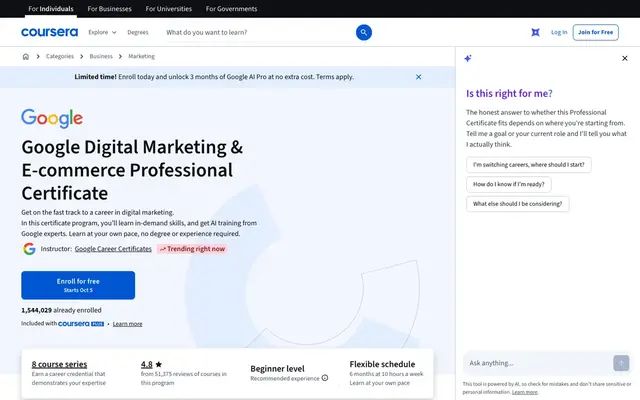Screen dimensions: 640x400
Task: Click the "1,544,029 already enrolled" text
Action: pyautogui.click(x=61, y=310)
